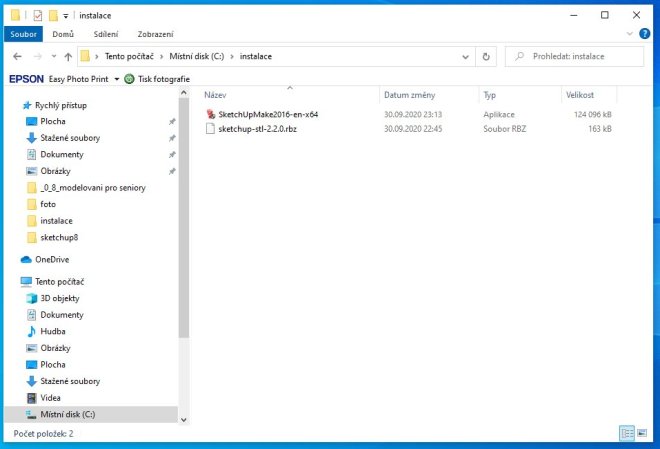
Task: Open the Zobrazení ribbon tab
Action: click(x=155, y=34)
